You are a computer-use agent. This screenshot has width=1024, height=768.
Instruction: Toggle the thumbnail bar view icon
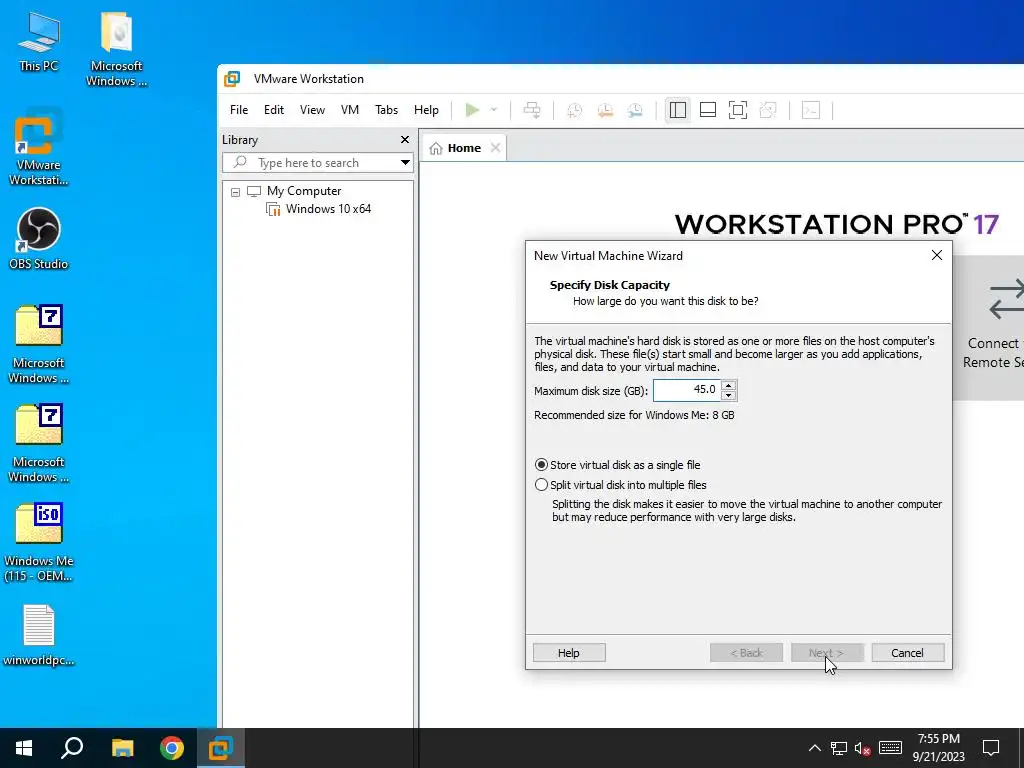coord(708,110)
